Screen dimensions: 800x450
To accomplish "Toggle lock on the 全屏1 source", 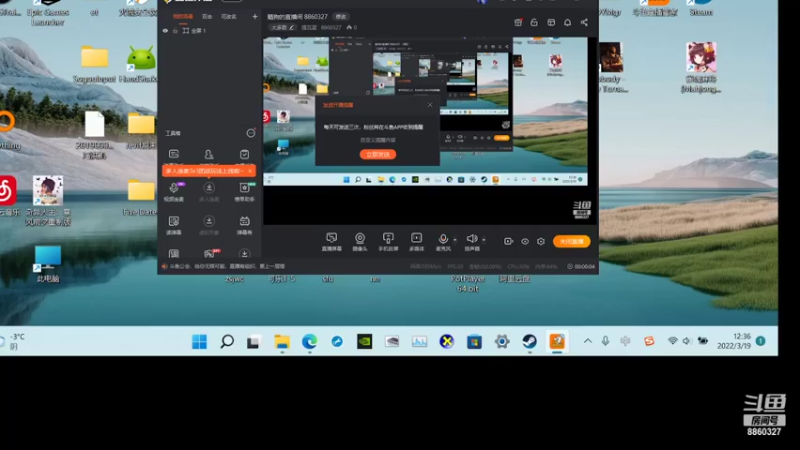I will pos(175,31).
